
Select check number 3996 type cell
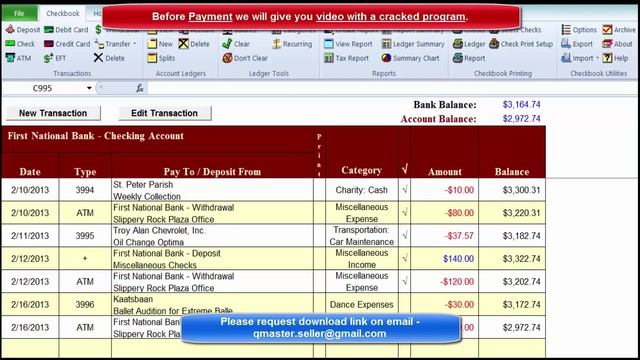(x=85, y=304)
